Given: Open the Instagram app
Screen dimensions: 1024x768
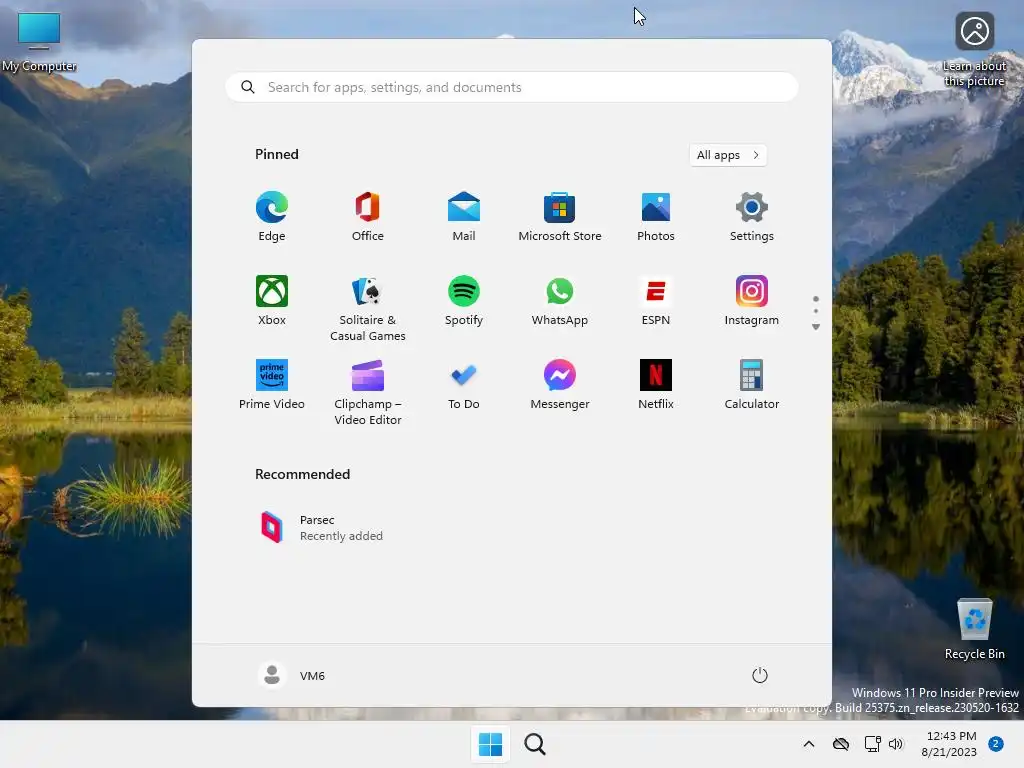Looking at the screenshot, I should coord(752,300).
